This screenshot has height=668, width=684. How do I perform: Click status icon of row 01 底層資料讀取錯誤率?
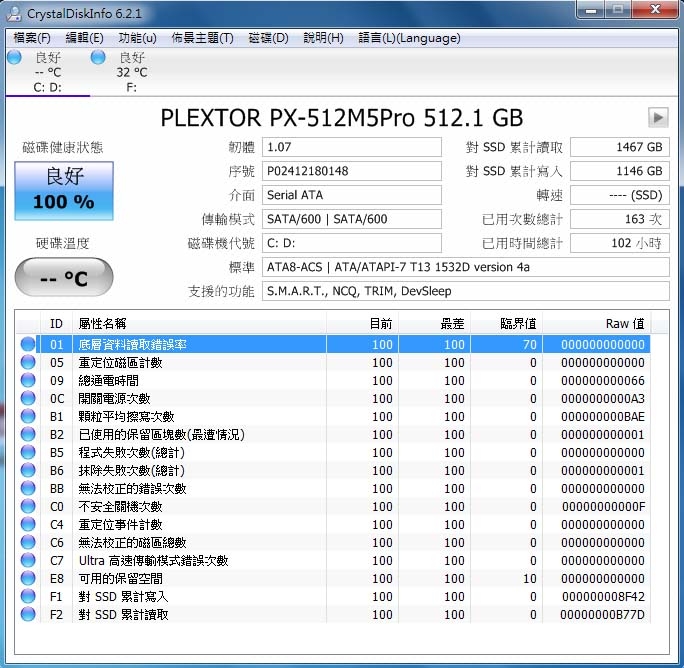(x=28, y=344)
